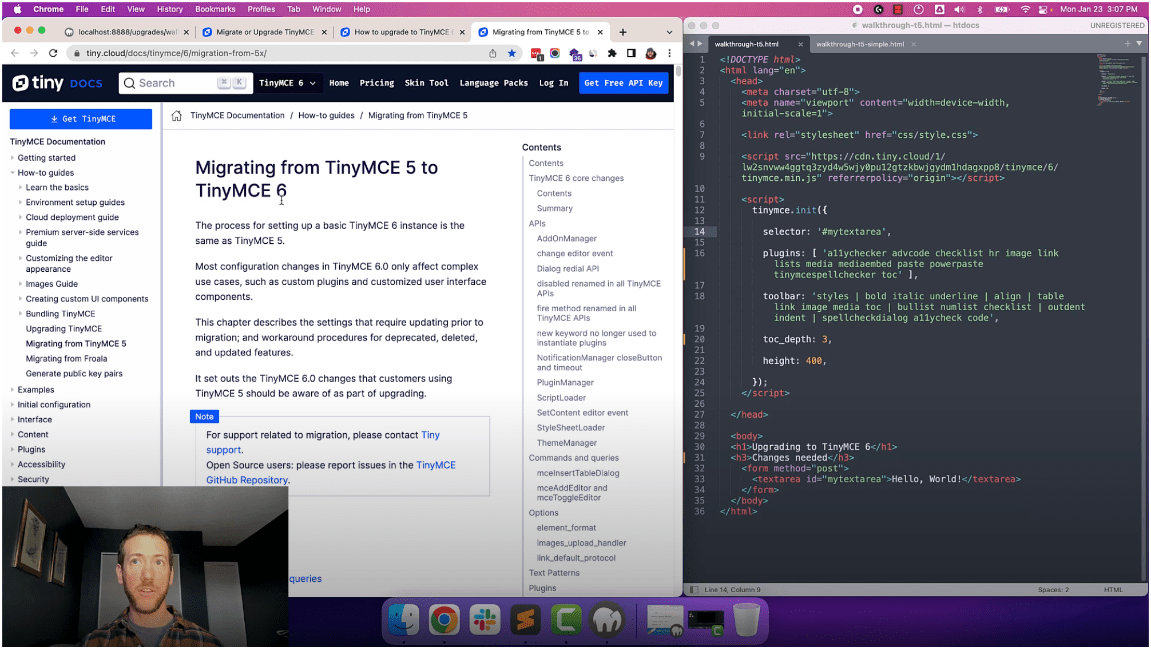Open Chrome tab search dropdown arrow
The width and height of the screenshot is (1151, 650).
669,32
